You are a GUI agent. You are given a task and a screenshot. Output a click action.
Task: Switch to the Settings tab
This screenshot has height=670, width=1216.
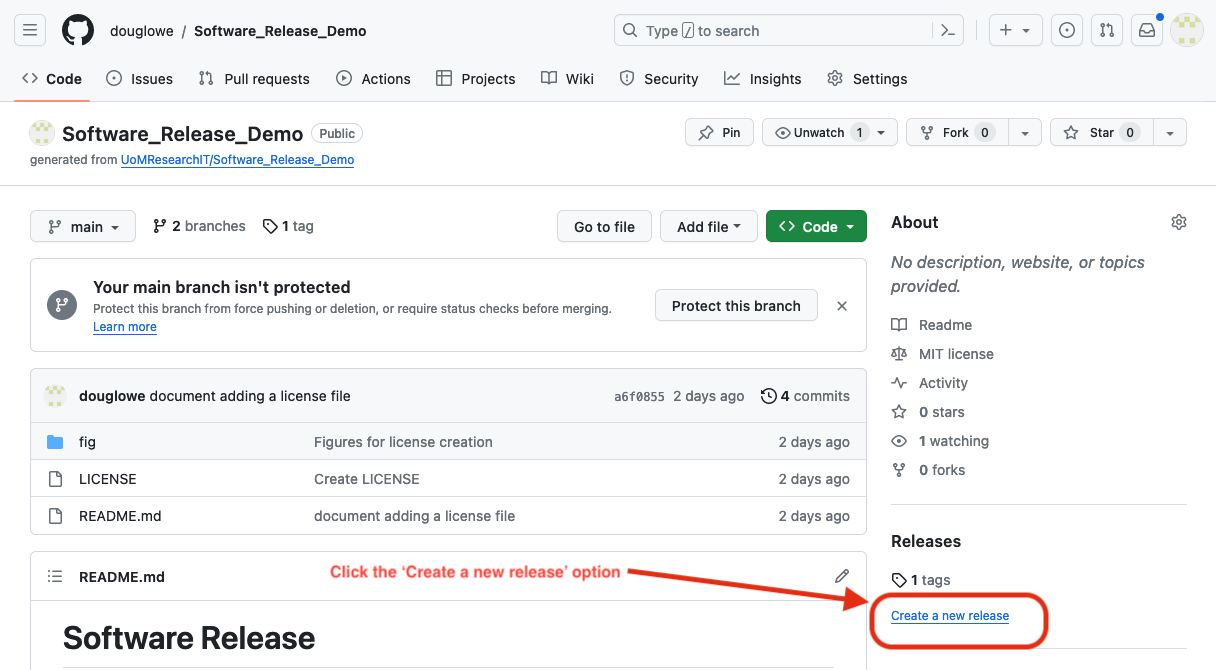point(867,79)
